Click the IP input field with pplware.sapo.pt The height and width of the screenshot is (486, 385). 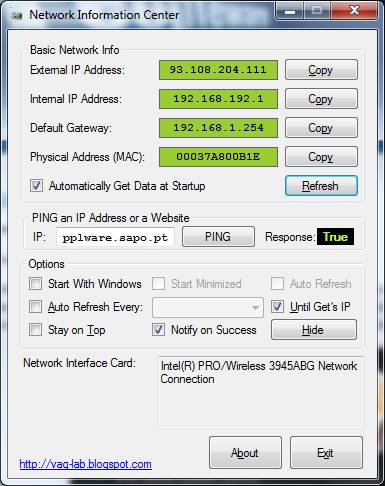(x=115, y=238)
